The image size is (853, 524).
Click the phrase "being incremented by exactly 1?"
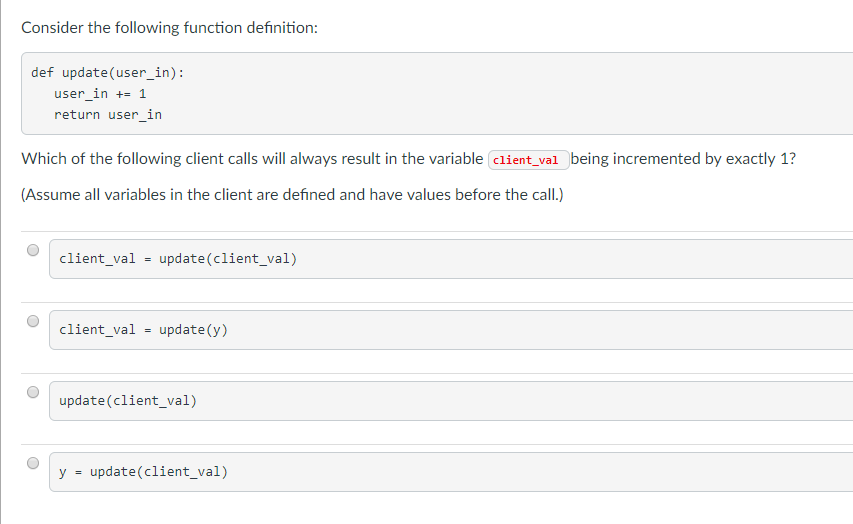point(684,159)
